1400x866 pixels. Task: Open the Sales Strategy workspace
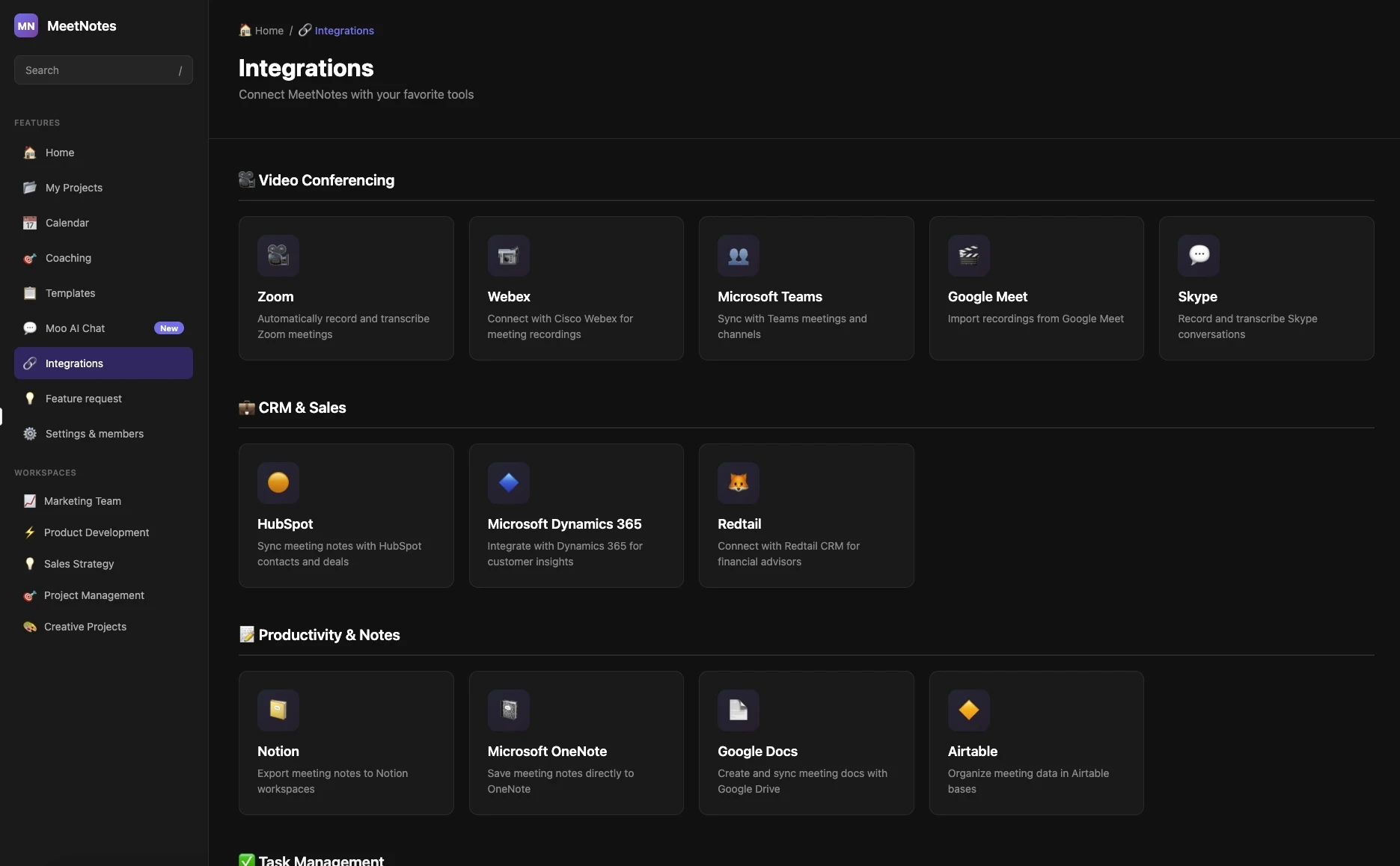coord(103,564)
